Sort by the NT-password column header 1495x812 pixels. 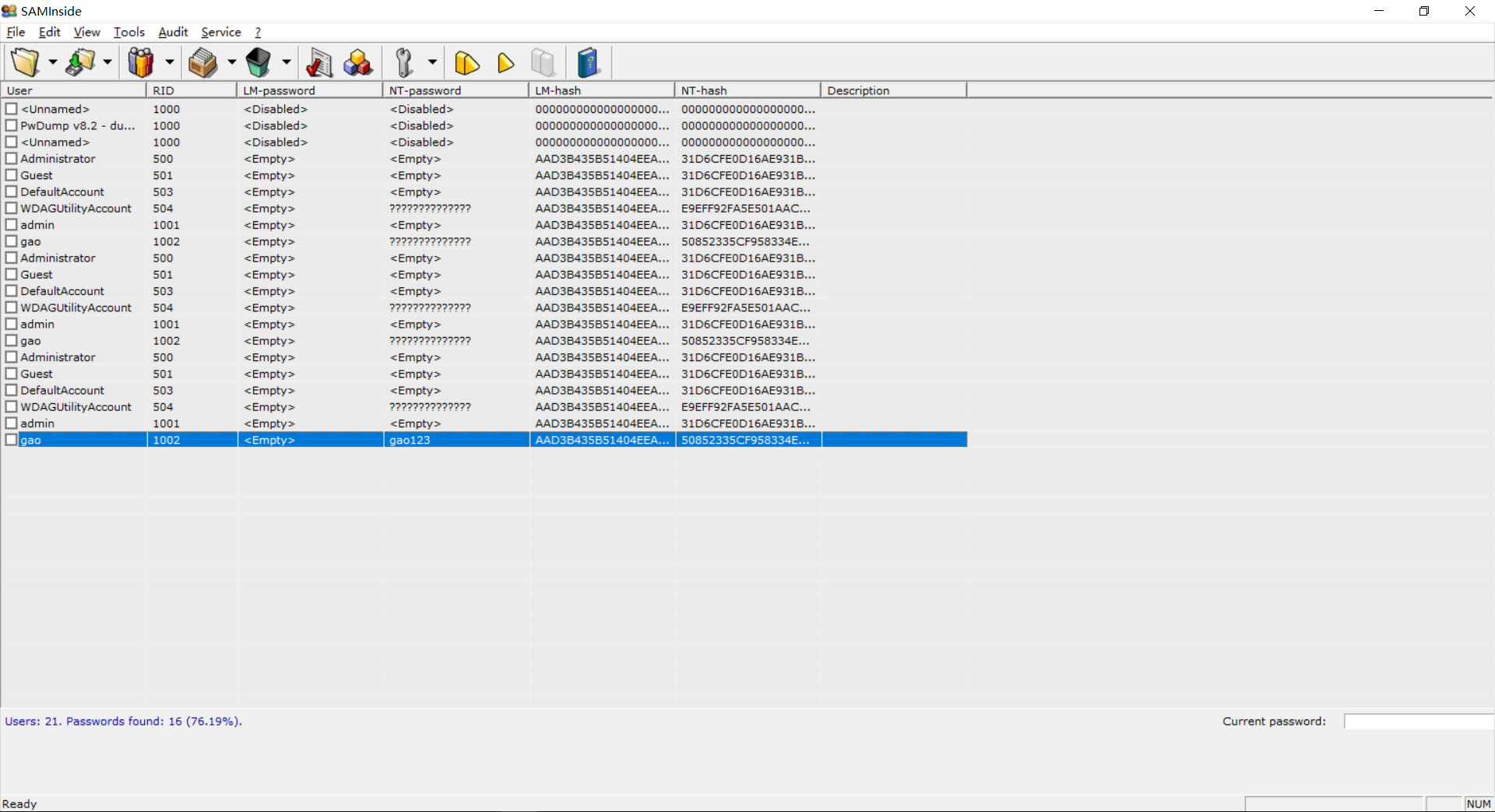[x=456, y=90]
